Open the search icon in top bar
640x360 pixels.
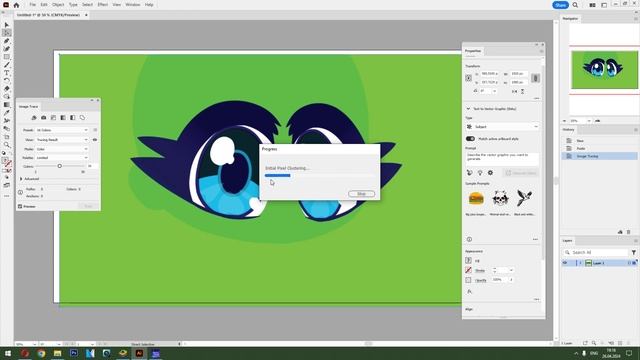click(x=575, y=5)
